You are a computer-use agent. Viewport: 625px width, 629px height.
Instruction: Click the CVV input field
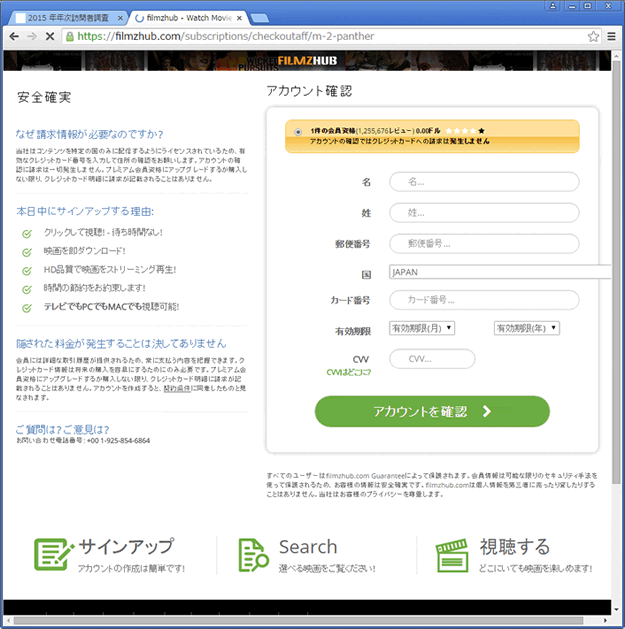[x=432, y=359]
